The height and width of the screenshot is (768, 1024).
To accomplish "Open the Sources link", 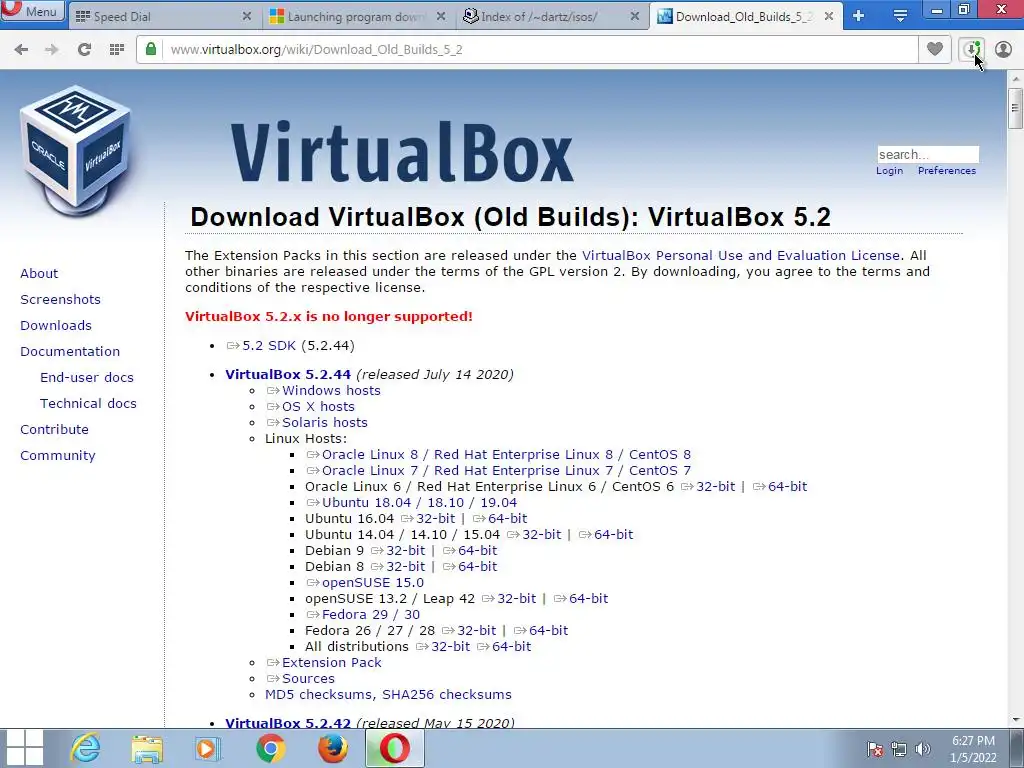I will point(300,679).
